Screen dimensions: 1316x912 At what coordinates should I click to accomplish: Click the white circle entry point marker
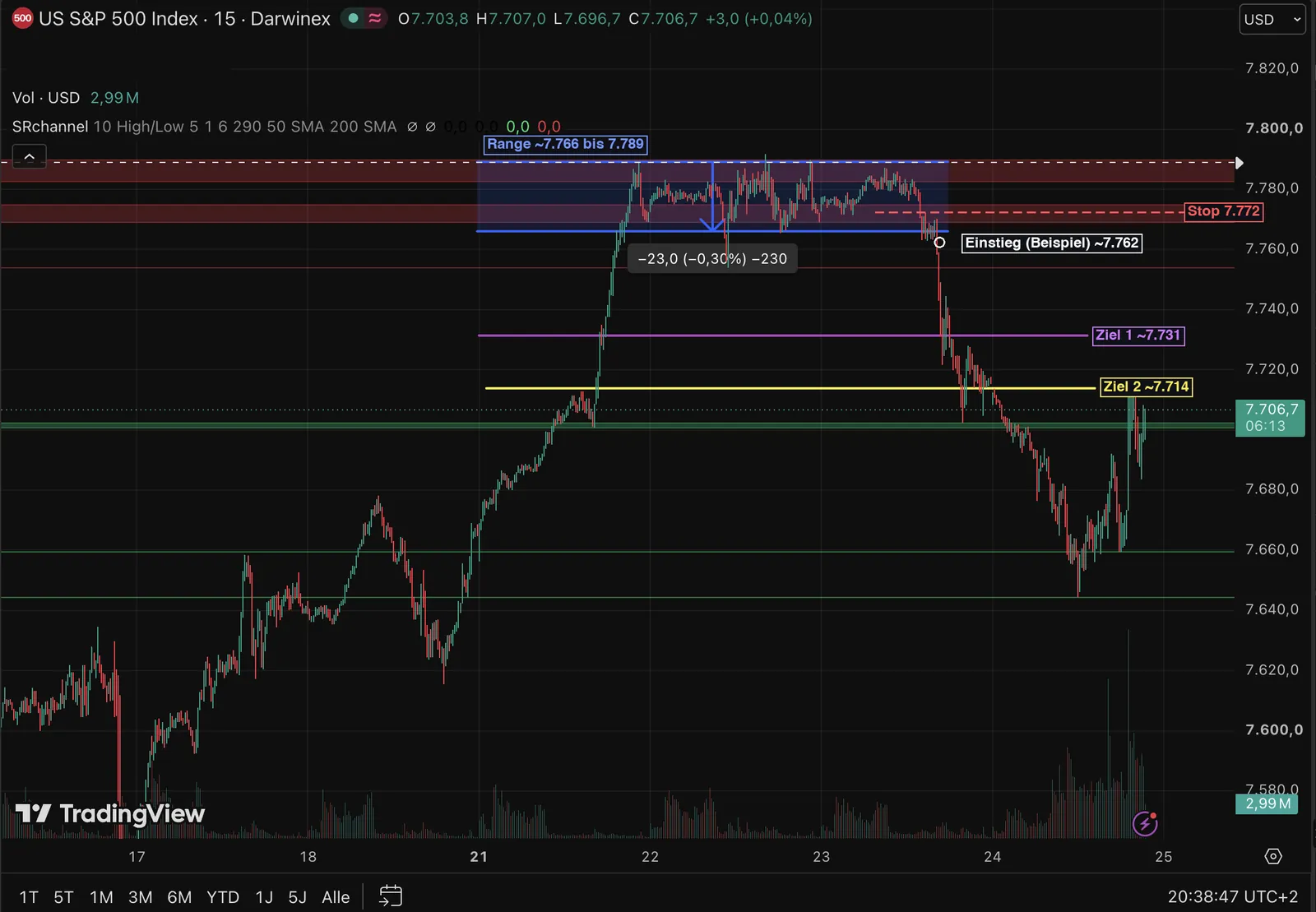pos(939,243)
